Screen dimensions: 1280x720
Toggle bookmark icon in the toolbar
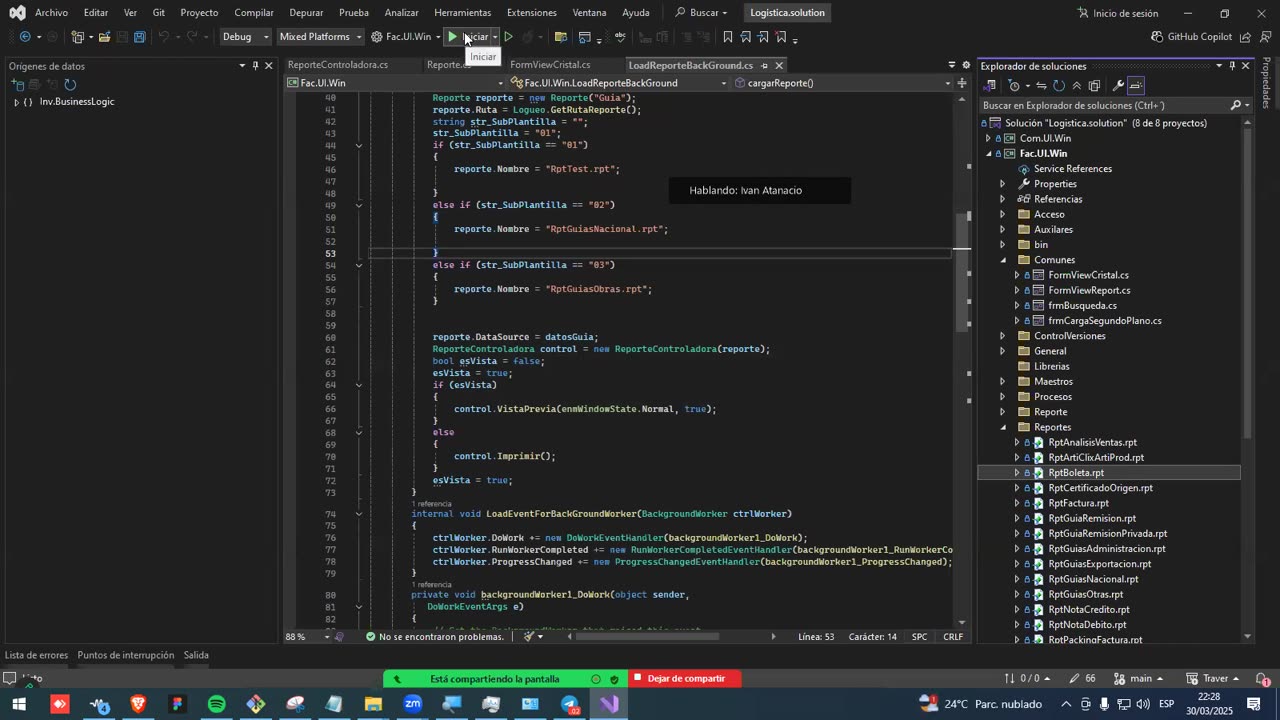tap(727, 37)
